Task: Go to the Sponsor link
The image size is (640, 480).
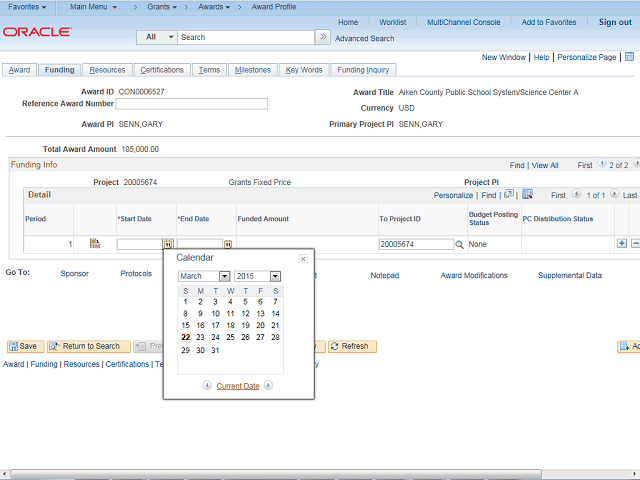Action: pos(74,273)
